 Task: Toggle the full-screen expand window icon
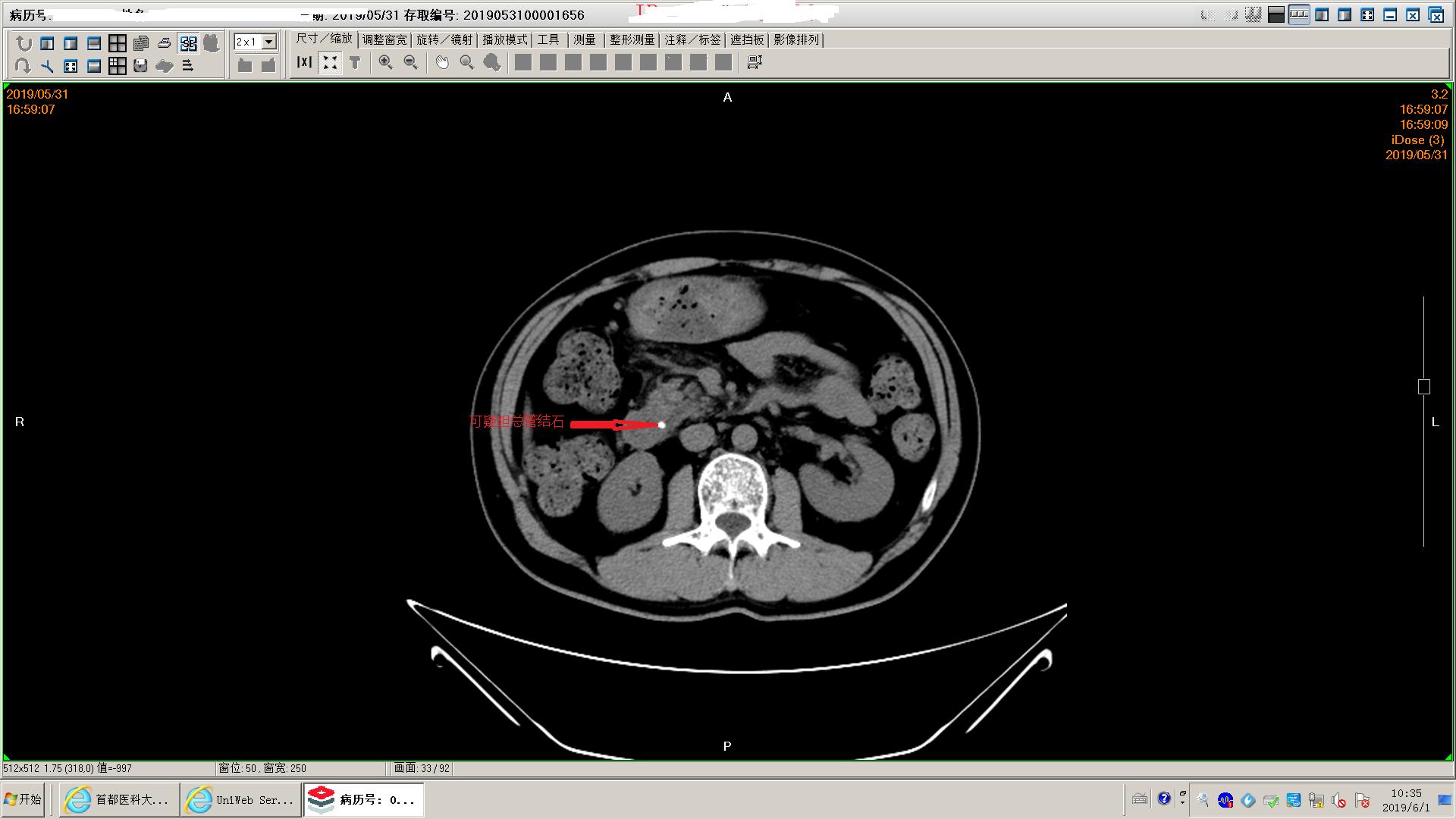coord(1367,14)
